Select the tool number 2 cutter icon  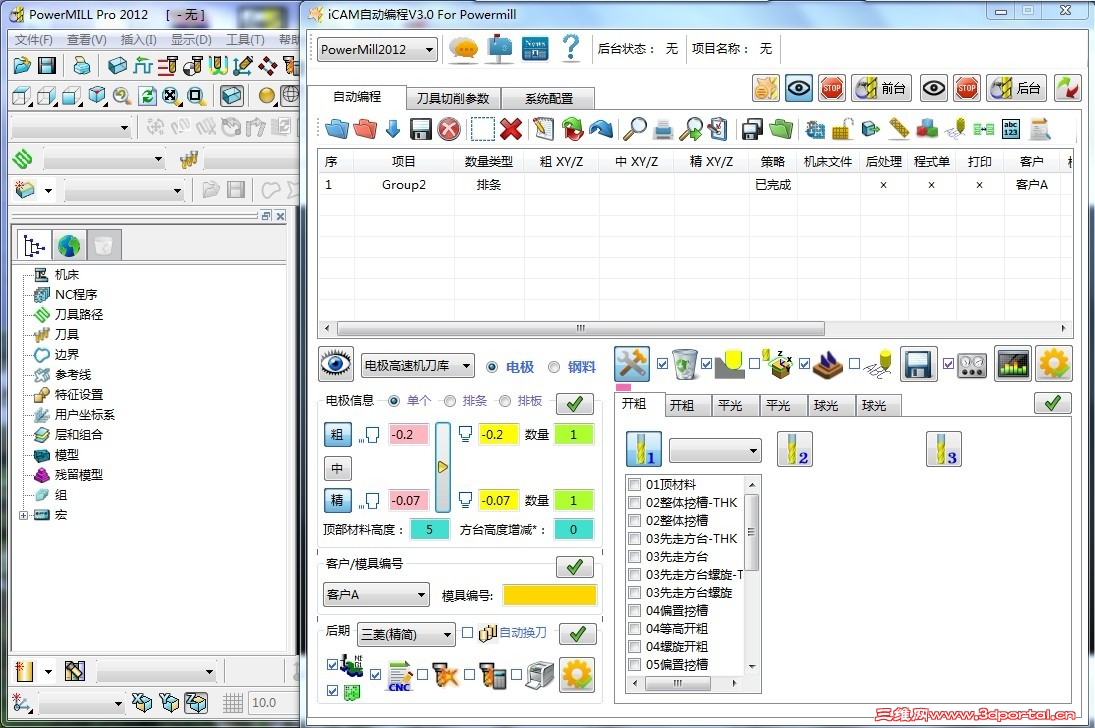[795, 449]
